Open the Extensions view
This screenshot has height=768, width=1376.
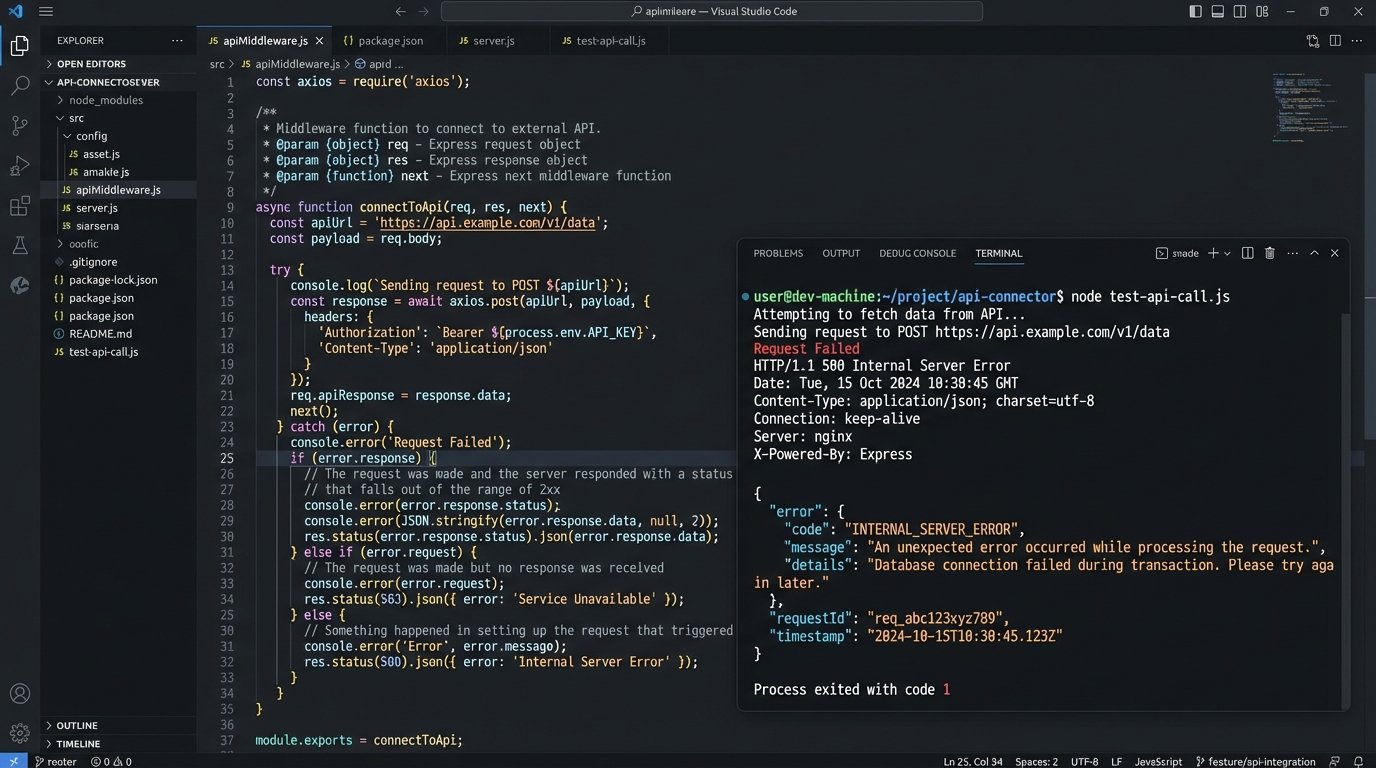[19, 206]
